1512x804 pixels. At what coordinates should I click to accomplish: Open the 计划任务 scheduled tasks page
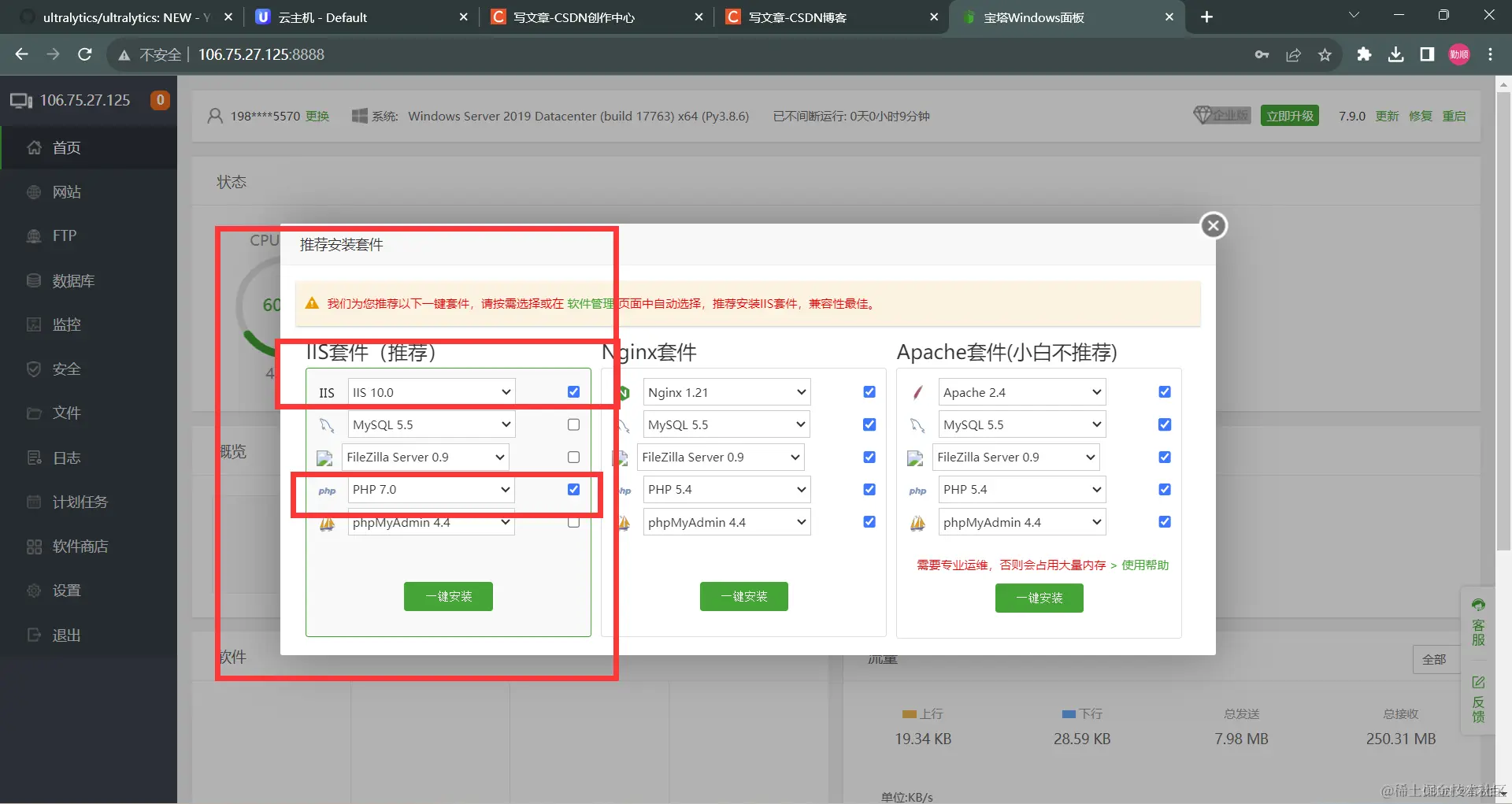point(77,502)
